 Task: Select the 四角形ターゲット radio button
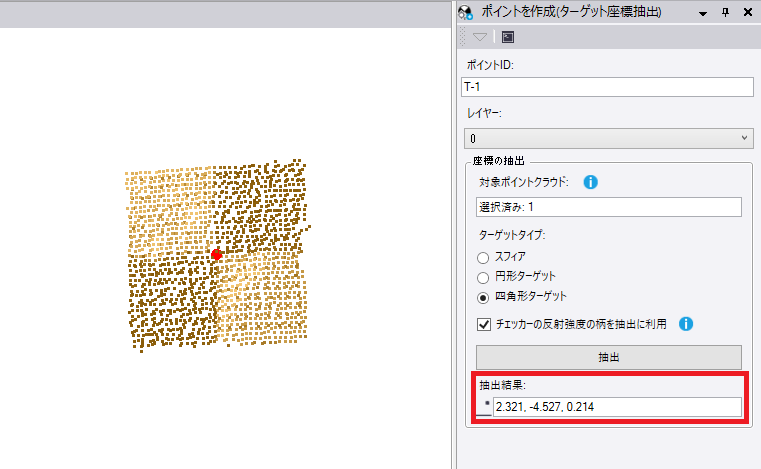[483, 297]
